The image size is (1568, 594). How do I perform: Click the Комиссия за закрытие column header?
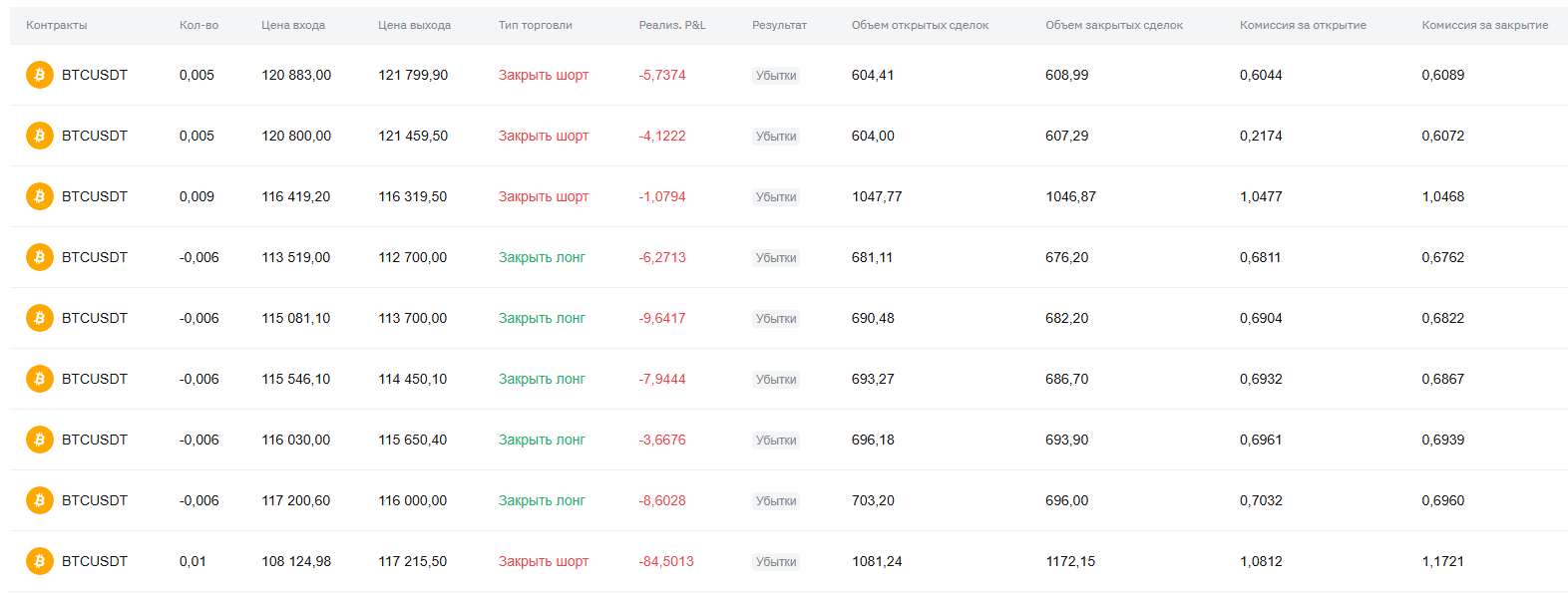pos(1485,25)
